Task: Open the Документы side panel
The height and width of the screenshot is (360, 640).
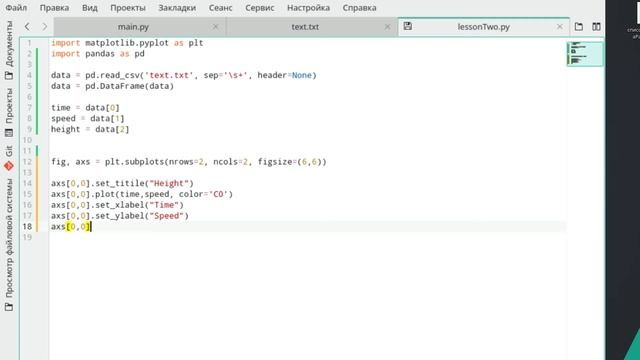Action: tap(9, 50)
